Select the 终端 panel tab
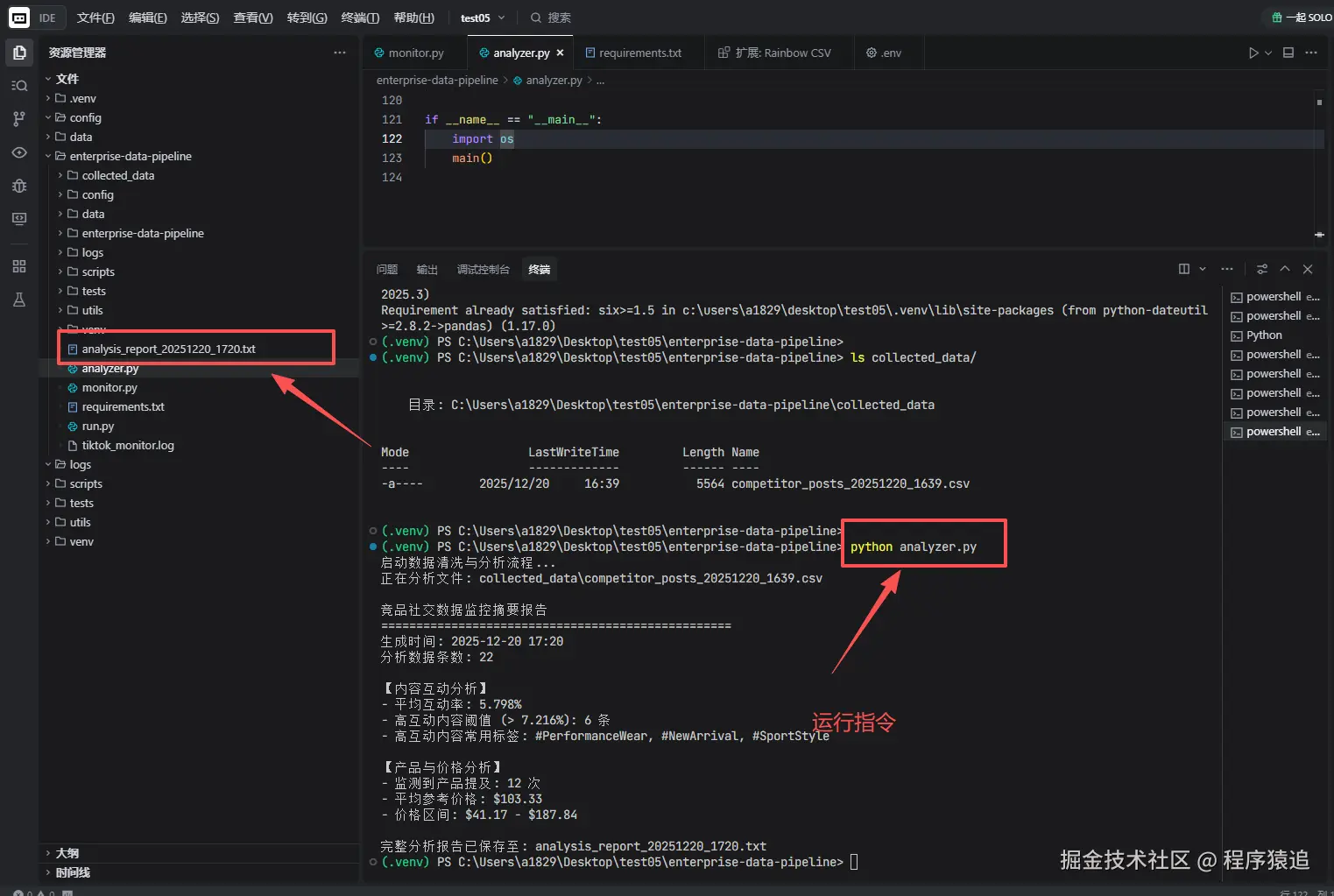Screen dimensions: 1334x896 (539, 269)
